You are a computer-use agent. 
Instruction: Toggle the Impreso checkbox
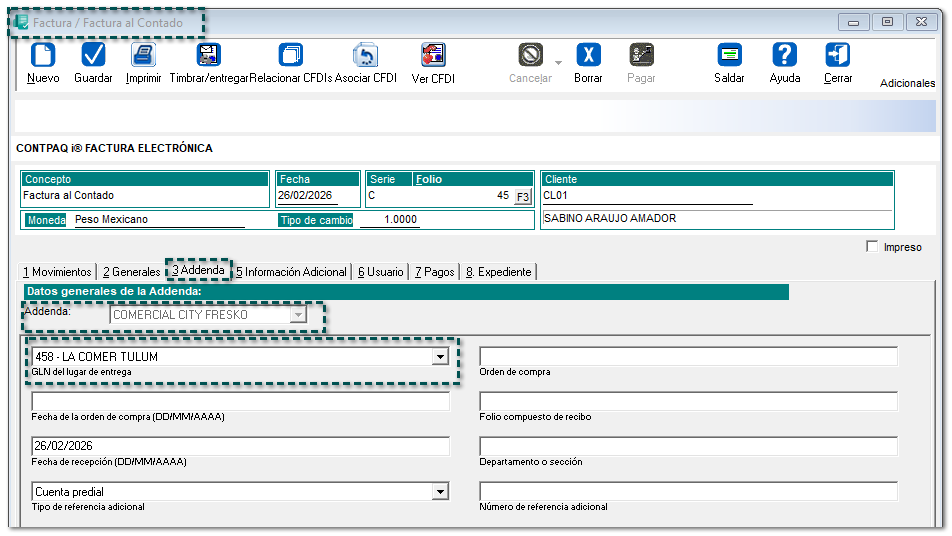pos(872,247)
